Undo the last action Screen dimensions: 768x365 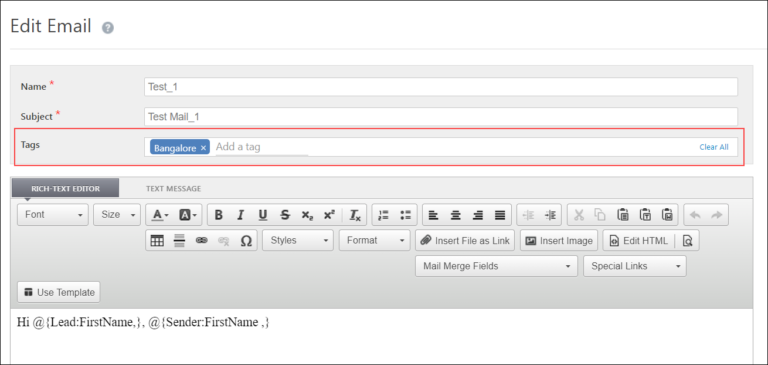click(695, 215)
